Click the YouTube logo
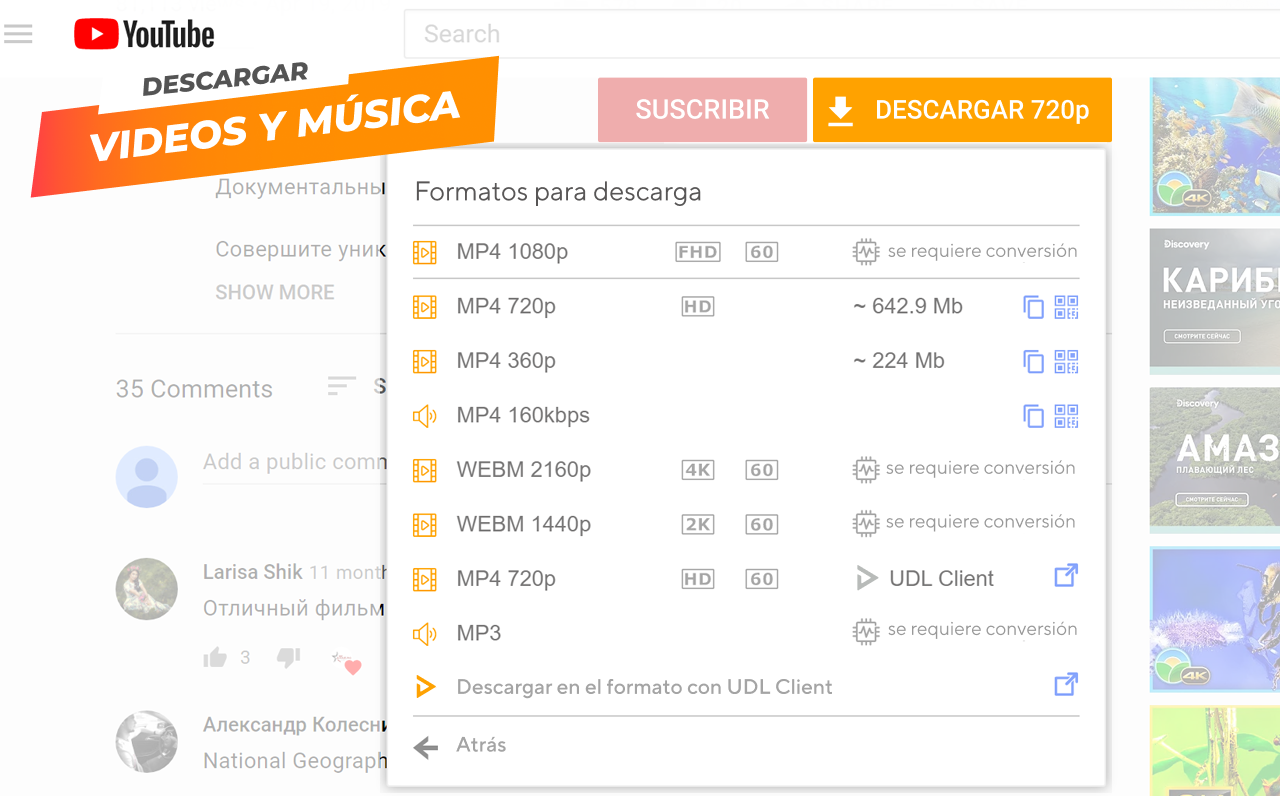This screenshot has height=800, width=1280. pos(144,35)
